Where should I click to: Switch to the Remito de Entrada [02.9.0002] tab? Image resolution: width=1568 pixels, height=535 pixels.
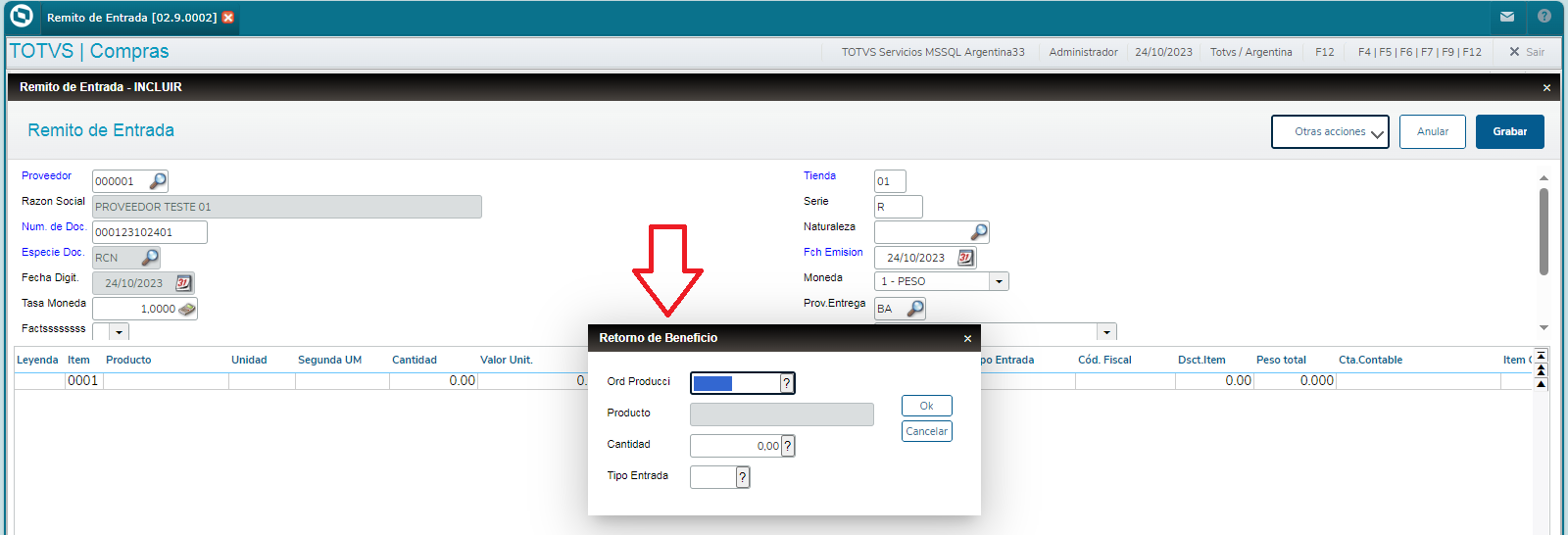click(131, 18)
